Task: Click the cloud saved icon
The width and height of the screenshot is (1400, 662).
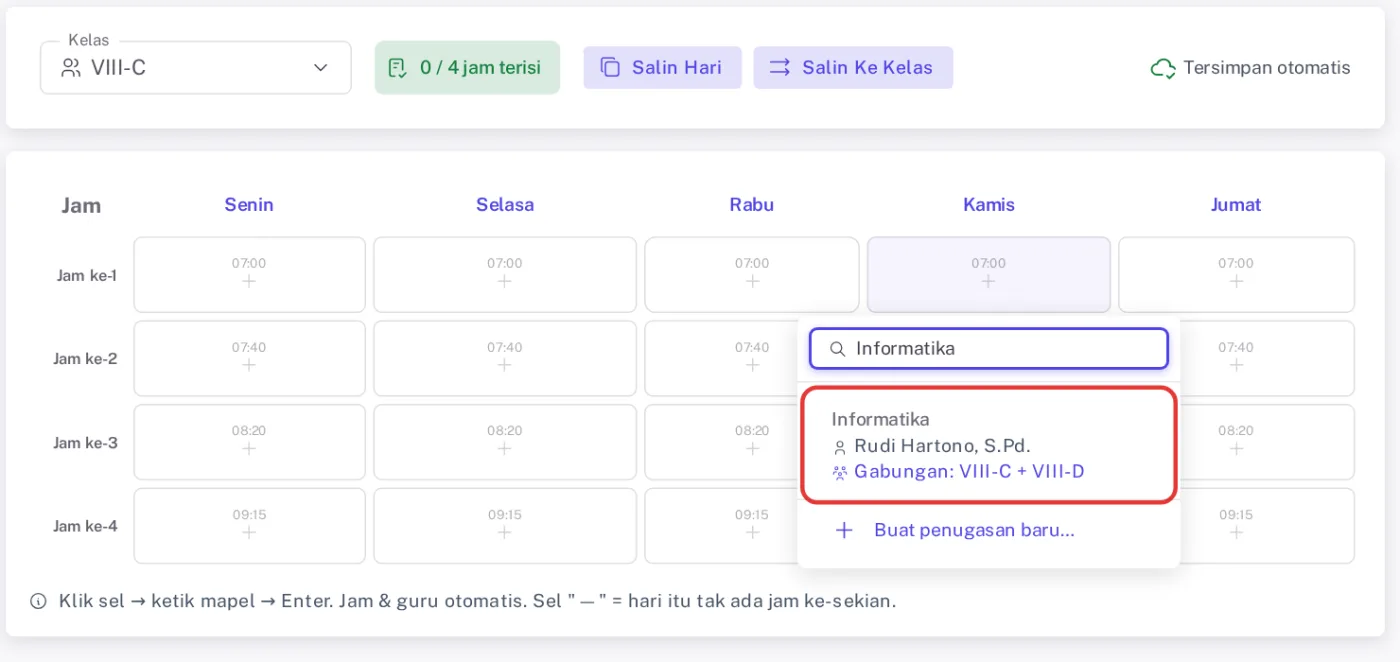Action: (x=1163, y=68)
